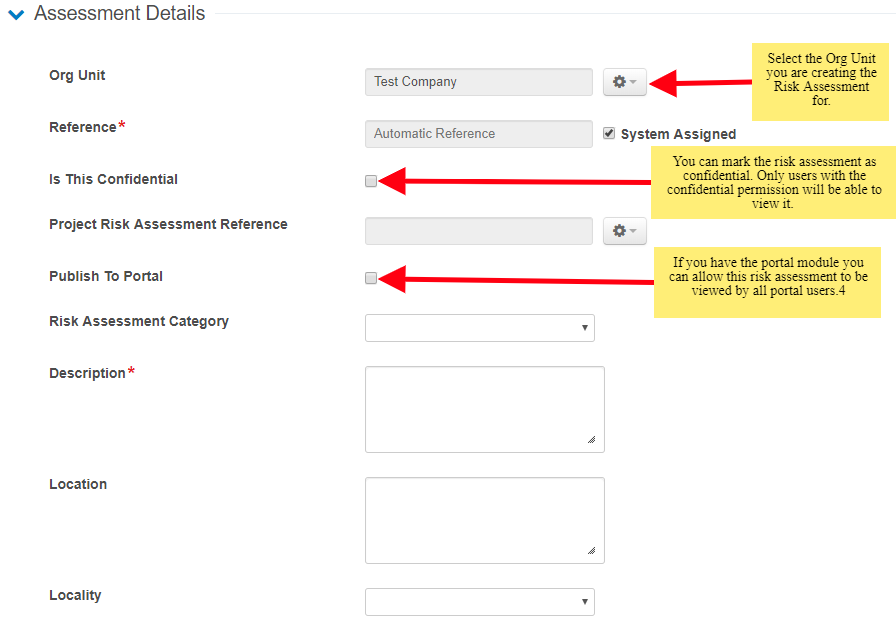Uncheck the System Assigned checkbox
896x624 pixels.
click(609, 134)
